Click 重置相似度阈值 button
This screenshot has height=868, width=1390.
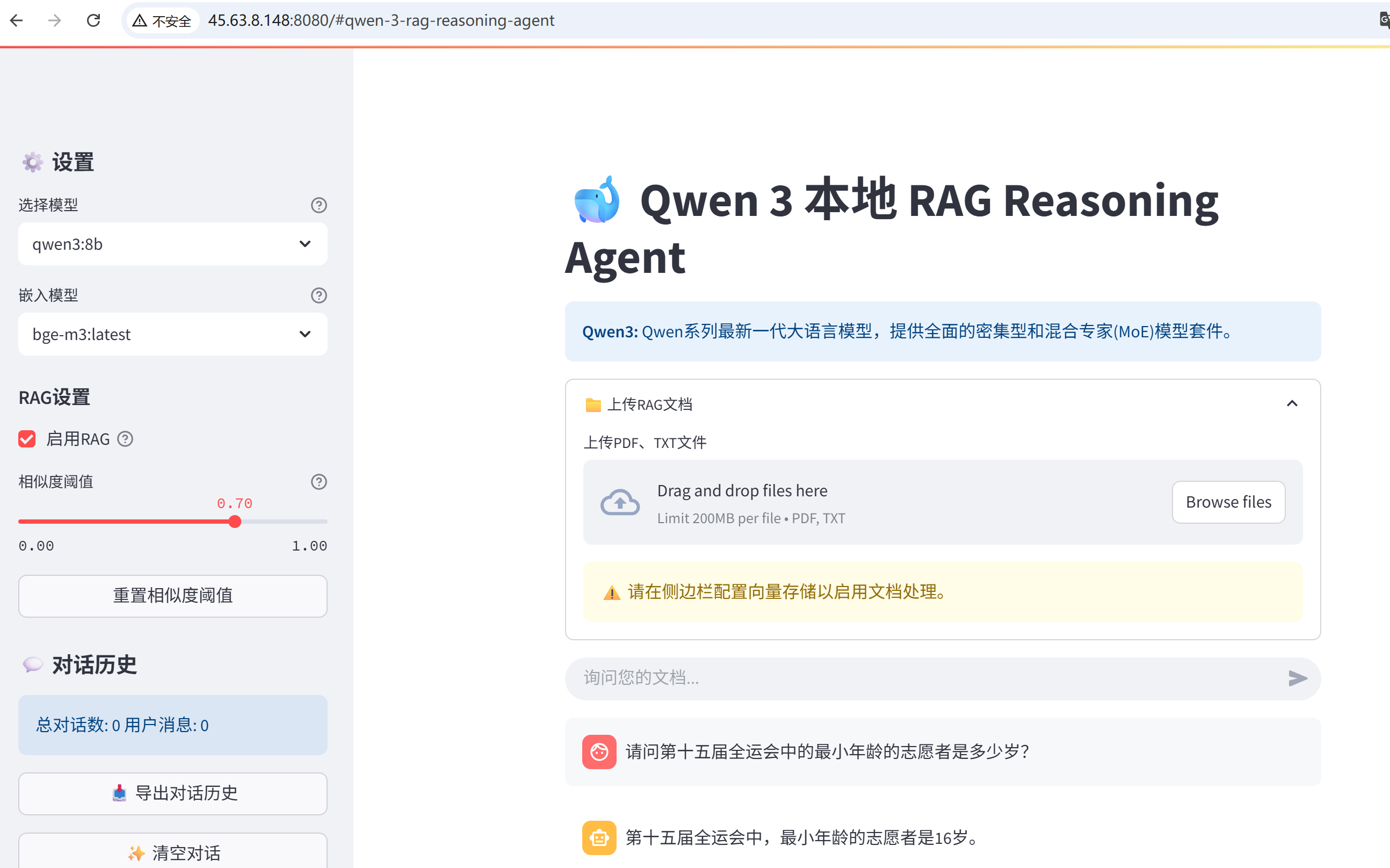click(173, 596)
